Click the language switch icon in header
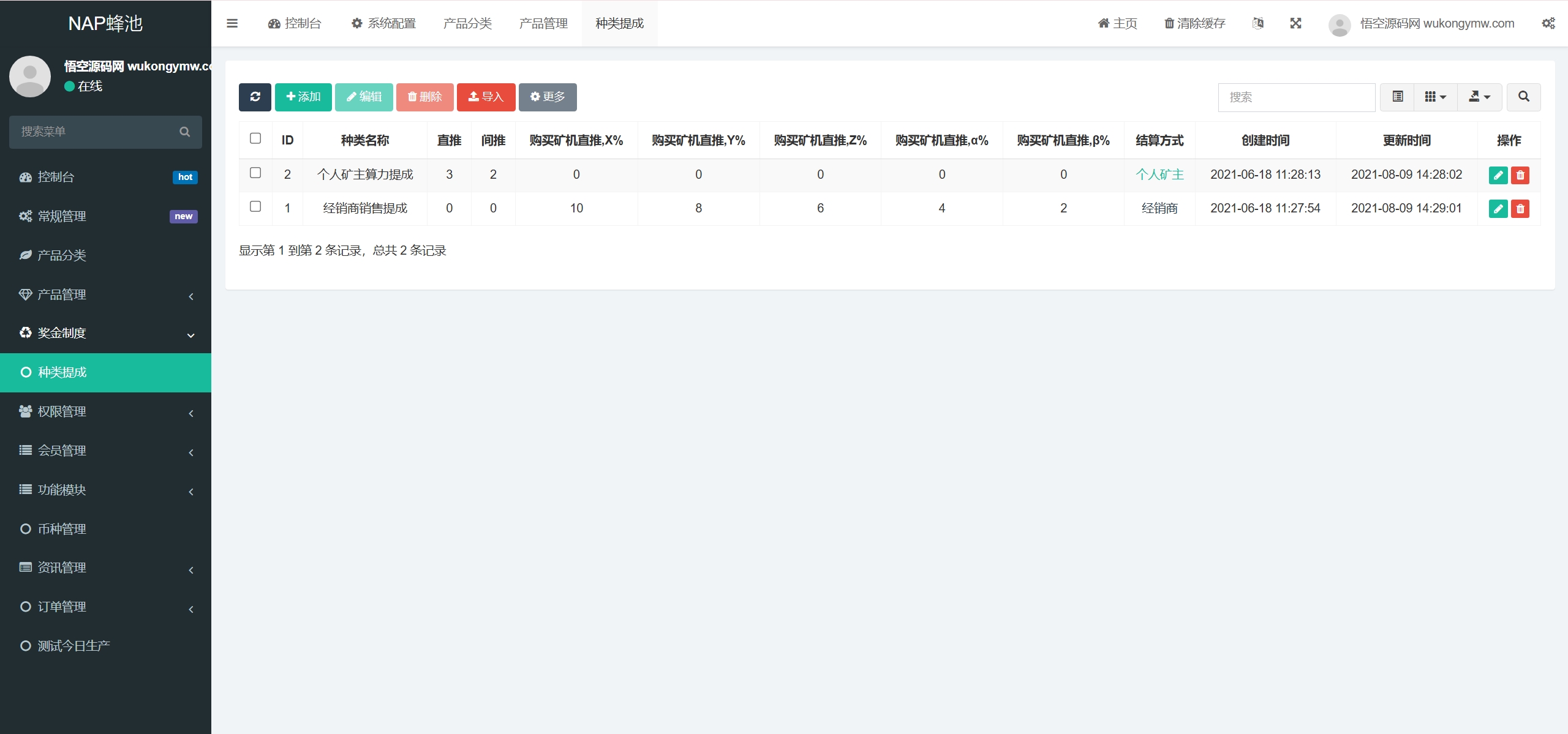 1258,23
